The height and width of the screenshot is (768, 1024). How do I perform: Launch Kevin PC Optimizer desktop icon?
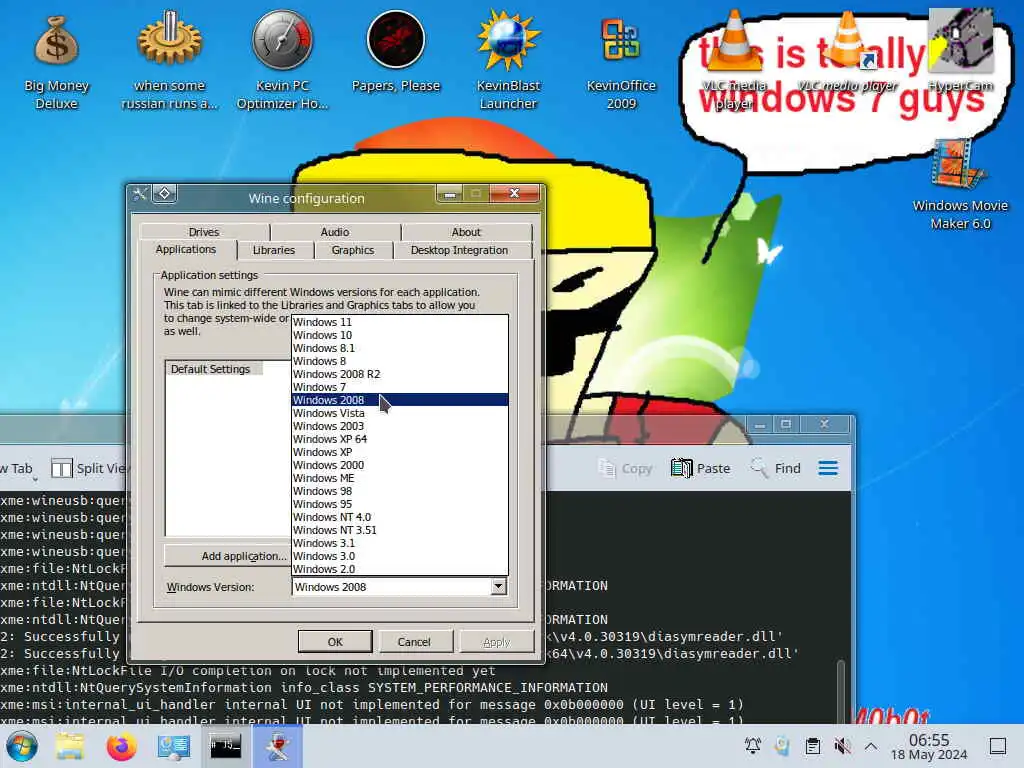click(x=282, y=60)
